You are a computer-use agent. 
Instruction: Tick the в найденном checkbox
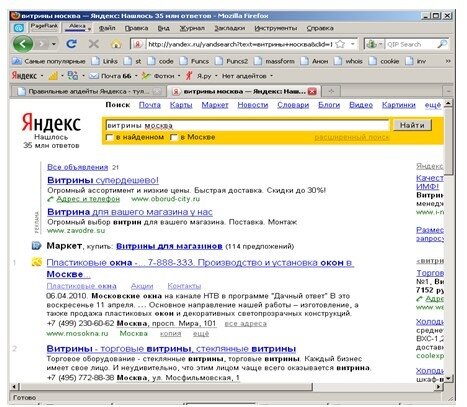point(109,137)
